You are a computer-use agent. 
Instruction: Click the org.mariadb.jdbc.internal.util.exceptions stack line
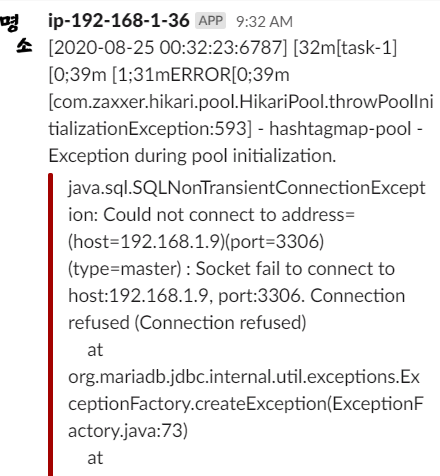244,377
